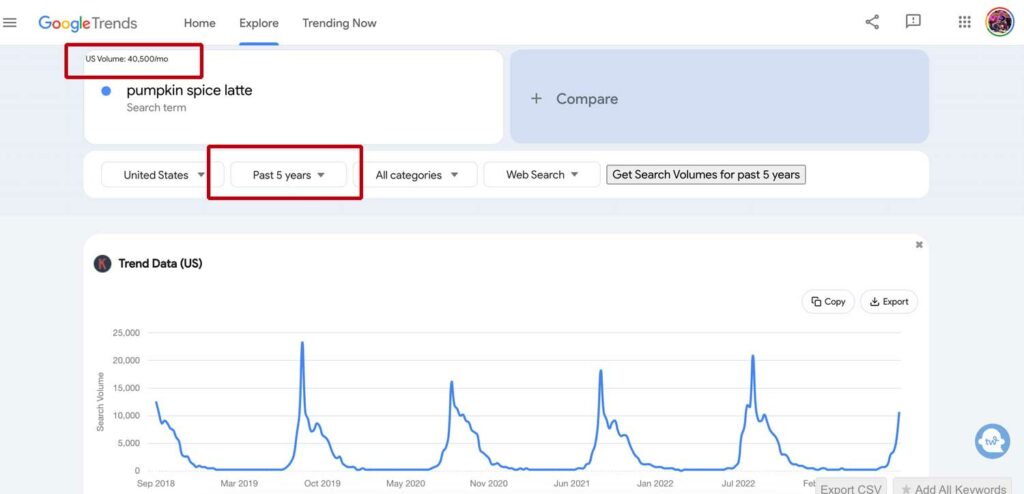The image size is (1024, 494).
Task: Open the Web Search type dropdown
Action: tap(542, 175)
